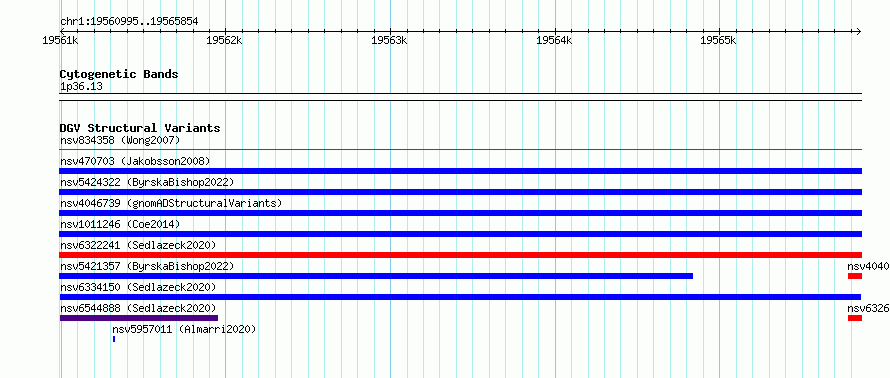Click the small red nsv6326 variant bar
890x378 pixels.
[x=855, y=318]
